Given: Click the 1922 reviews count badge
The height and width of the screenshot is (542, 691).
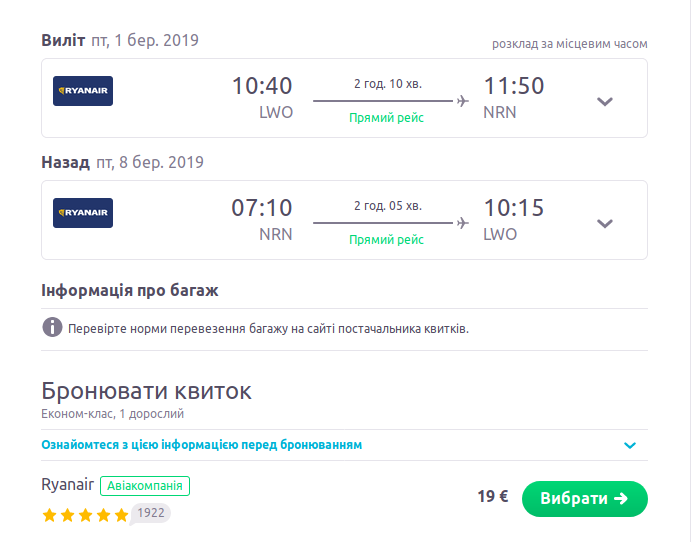Looking at the screenshot, I should click(151, 513).
